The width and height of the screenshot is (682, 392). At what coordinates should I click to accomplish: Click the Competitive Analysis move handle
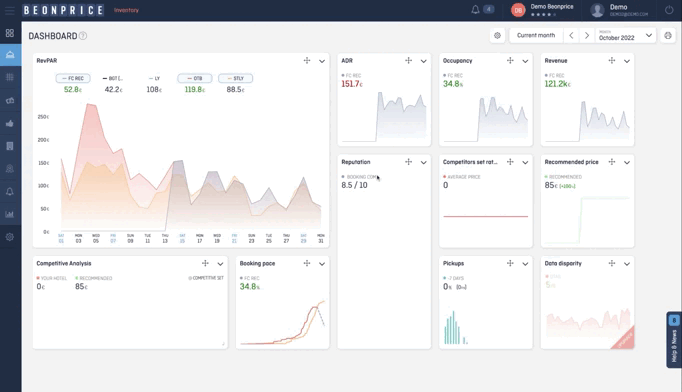point(205,263)
